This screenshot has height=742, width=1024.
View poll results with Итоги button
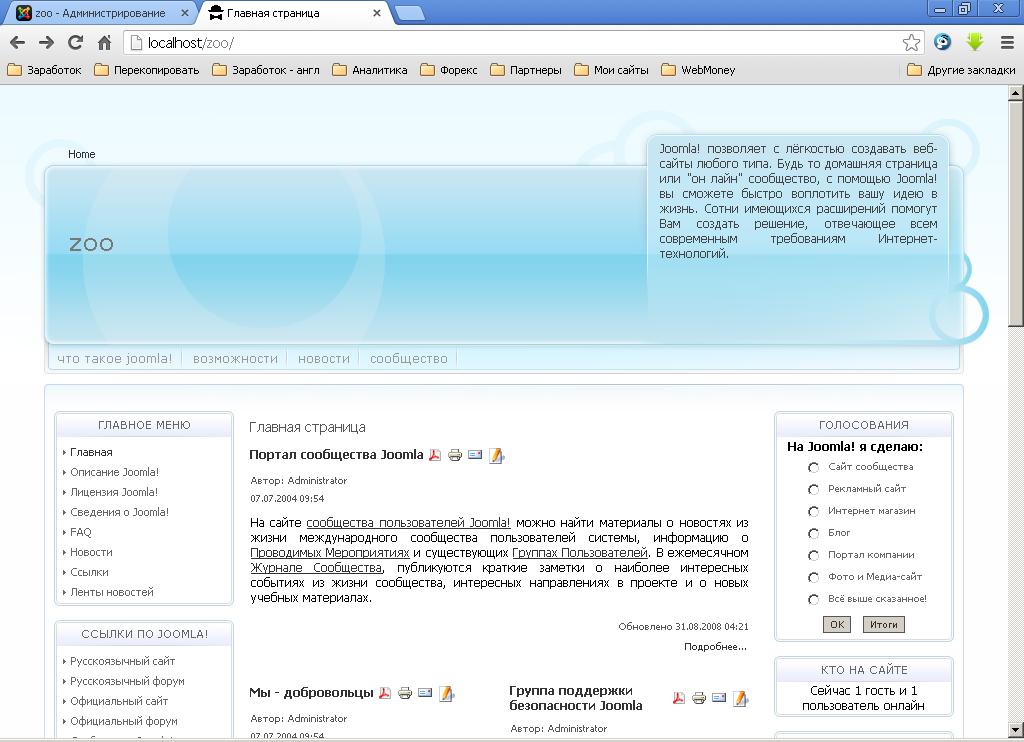pyautogui.click(x=884, y=624)
